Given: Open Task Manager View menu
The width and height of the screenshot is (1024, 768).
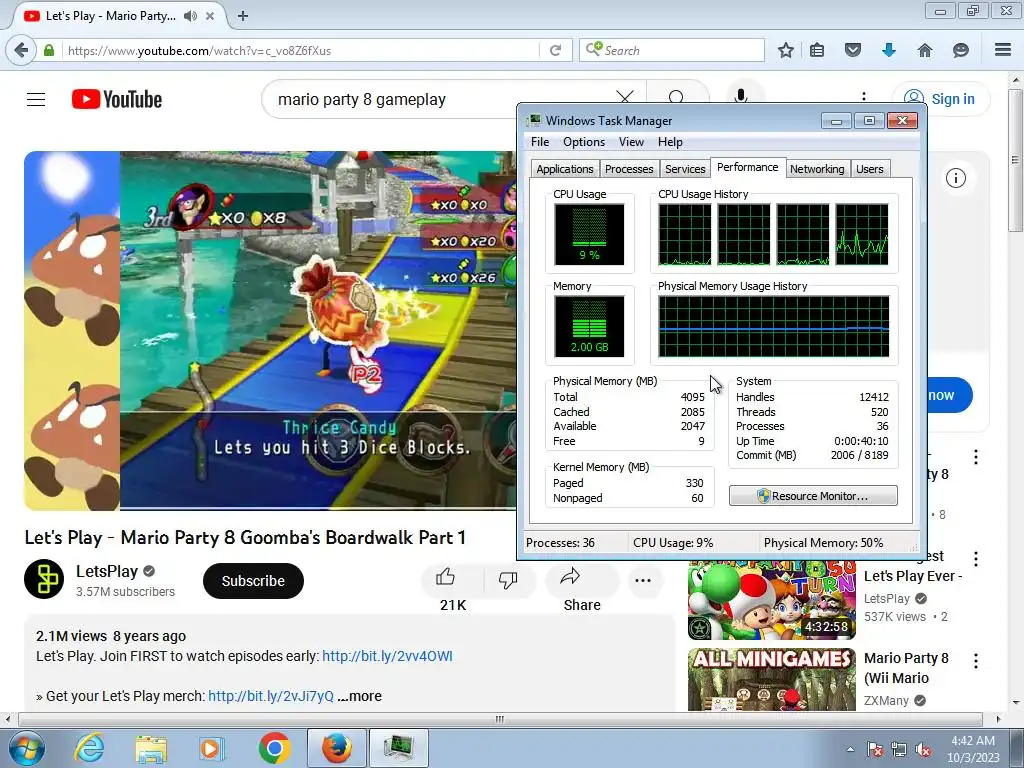Looking at the screenshot, I should click(x=631, y=142).
